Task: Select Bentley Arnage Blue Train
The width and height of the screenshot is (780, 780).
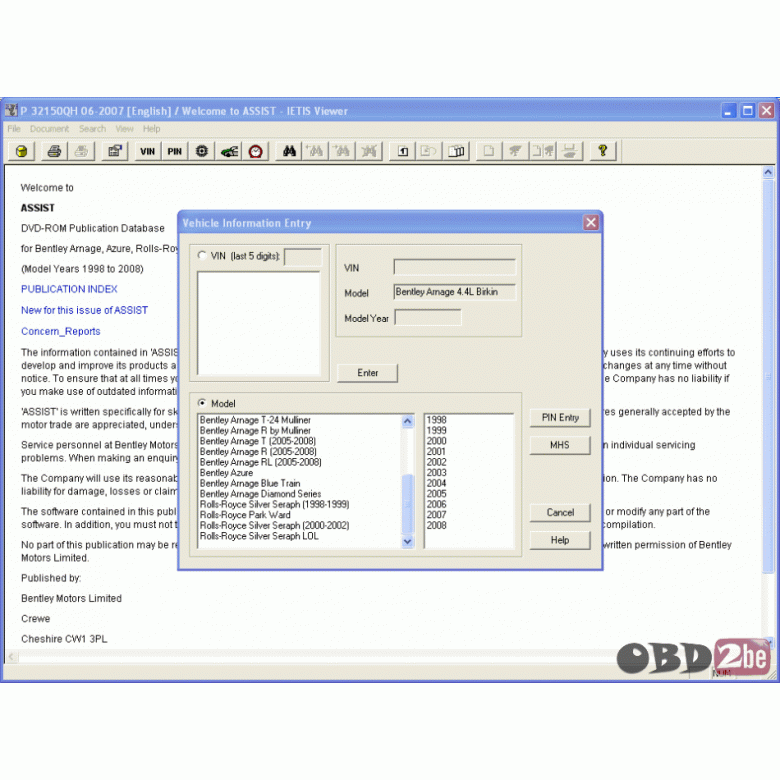Action: click(250, 483)
